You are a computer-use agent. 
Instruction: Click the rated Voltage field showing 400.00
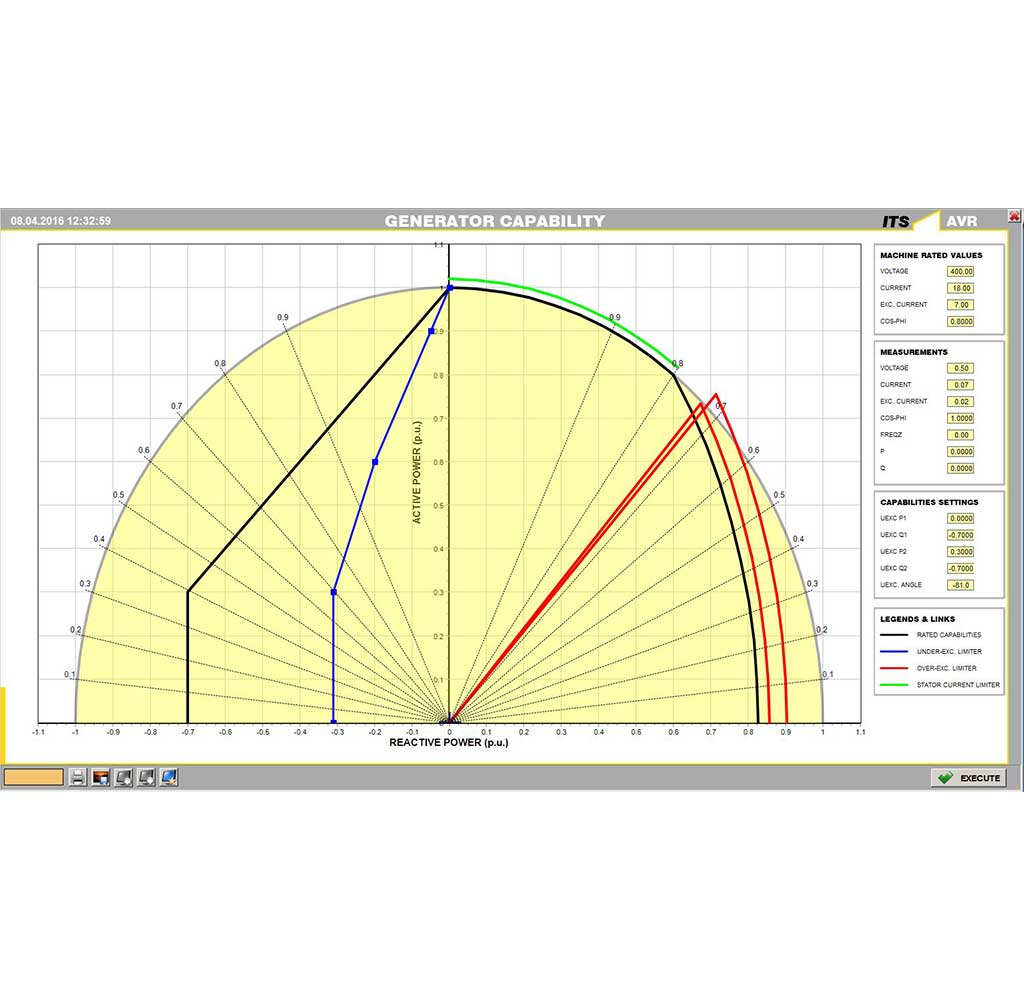[x=960, y=271]
